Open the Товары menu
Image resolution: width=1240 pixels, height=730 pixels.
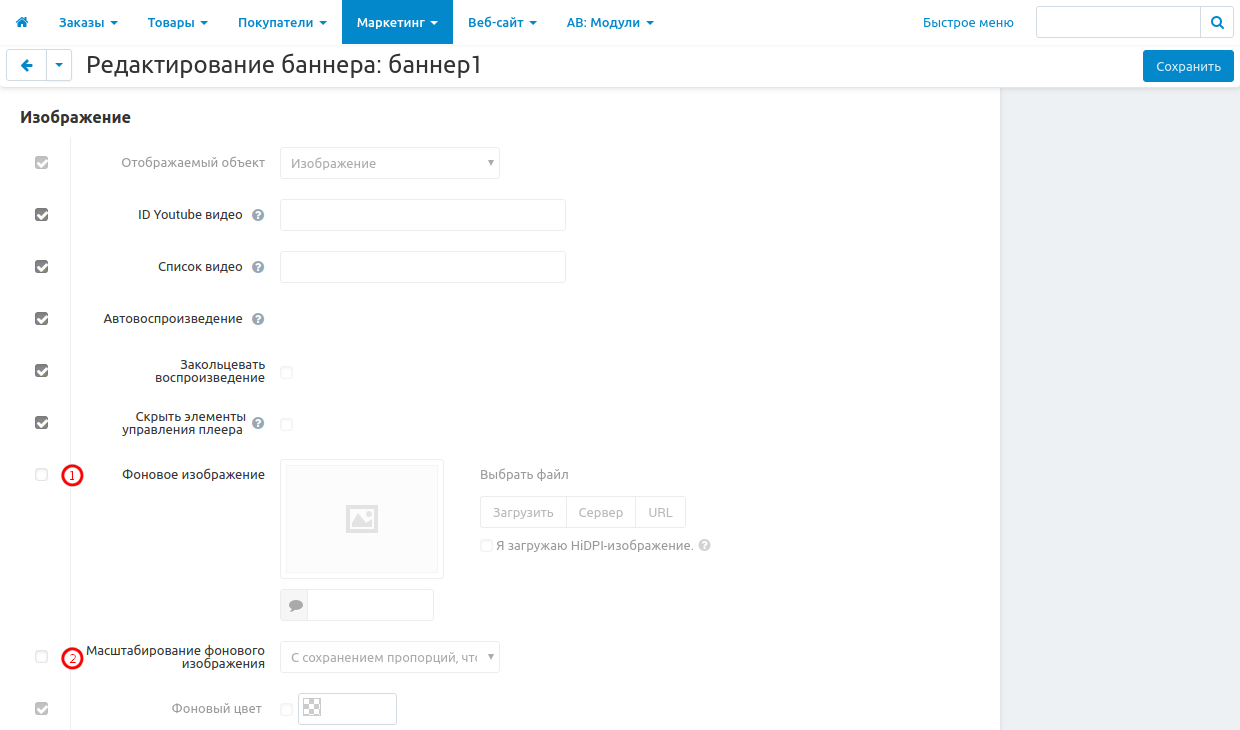point(177,22)
